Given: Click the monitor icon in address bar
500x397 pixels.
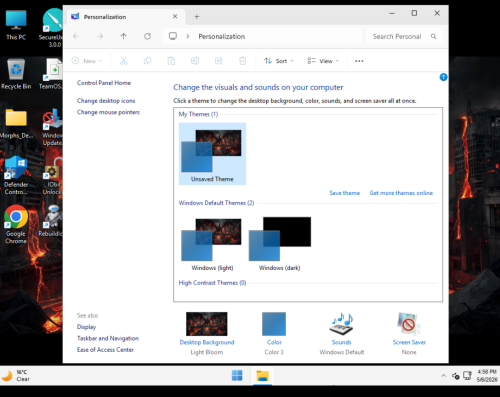Looking at the screenshot, I should click(x=173, y=36).
